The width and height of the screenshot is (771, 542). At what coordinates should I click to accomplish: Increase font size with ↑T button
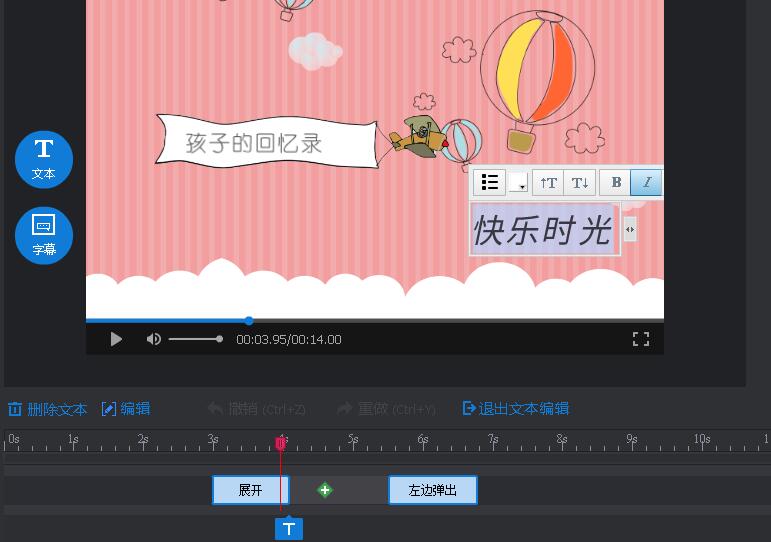pos(548,182)
